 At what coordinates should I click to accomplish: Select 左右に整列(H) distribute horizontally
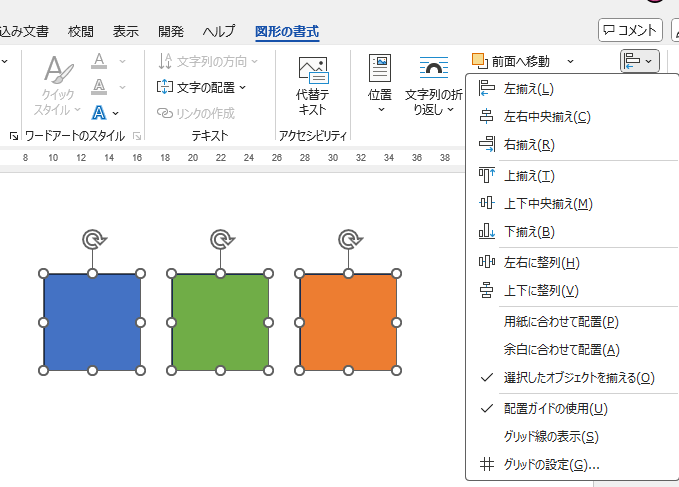tap(574, 262)
